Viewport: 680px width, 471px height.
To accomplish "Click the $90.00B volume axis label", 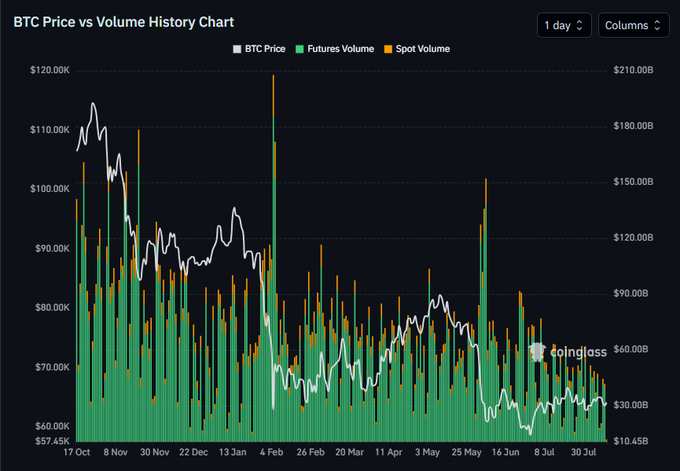I will coord(631,294).
